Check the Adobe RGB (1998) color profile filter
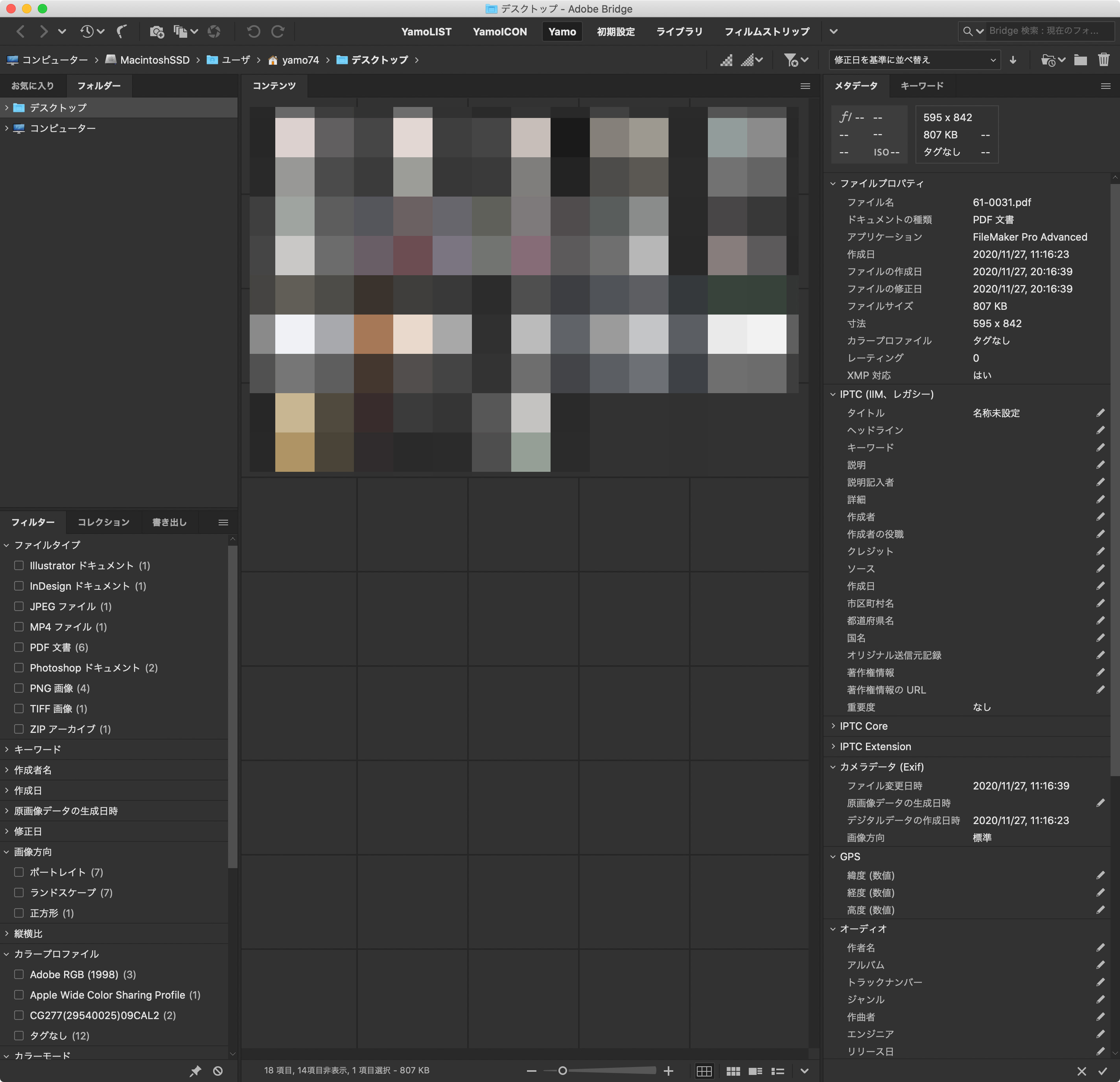 tap(19, 974)
